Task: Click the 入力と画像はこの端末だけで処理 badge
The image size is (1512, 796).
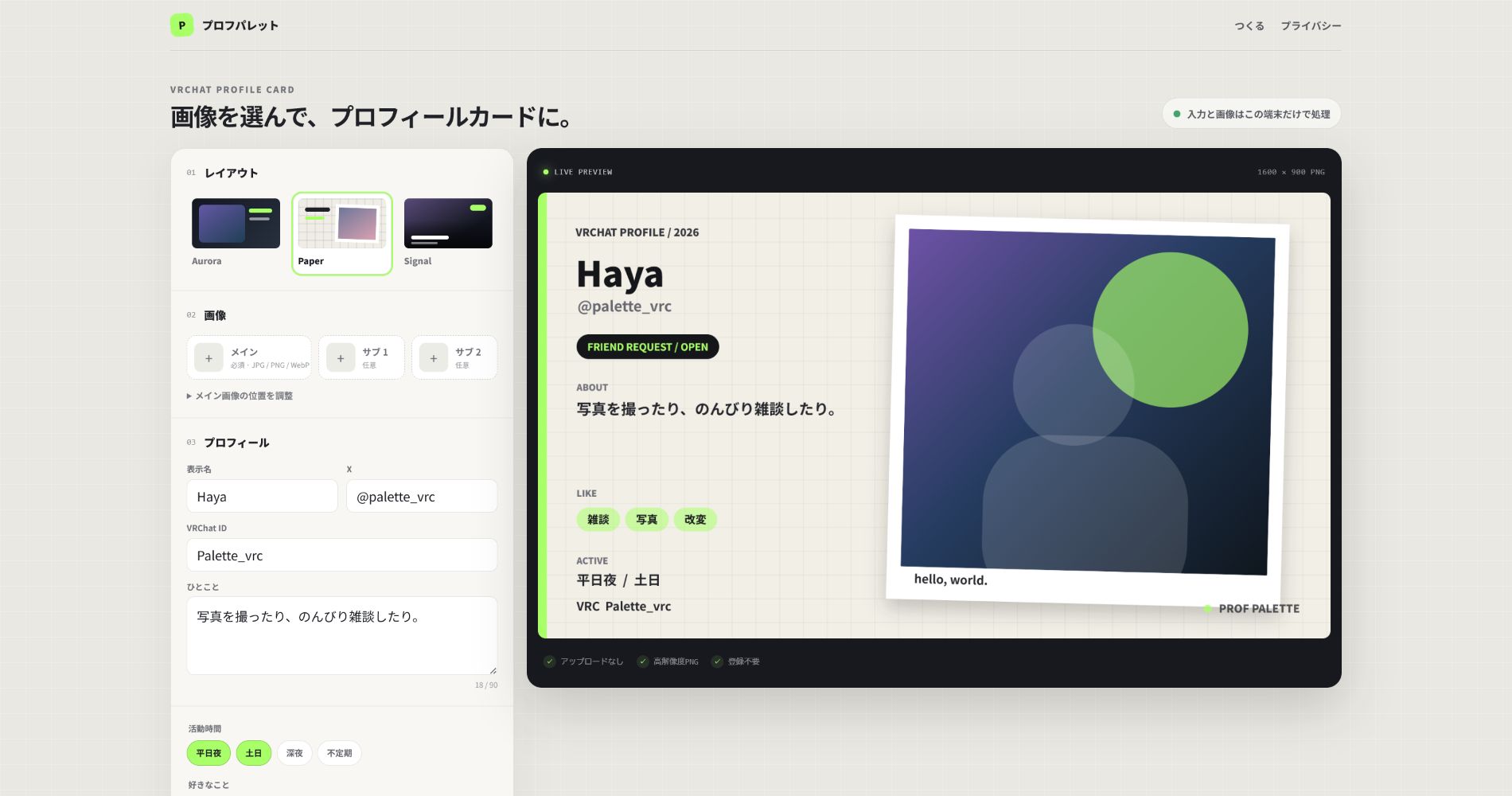Action: 1252,114
